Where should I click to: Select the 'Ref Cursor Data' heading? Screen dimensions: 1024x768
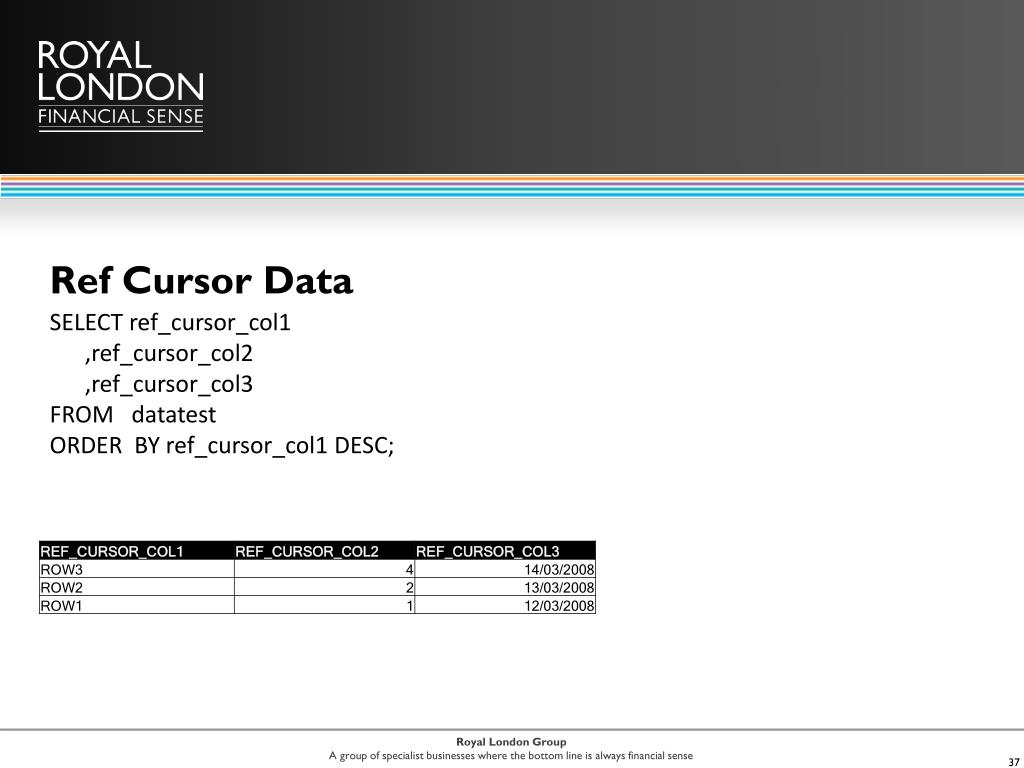pos(202,281)
